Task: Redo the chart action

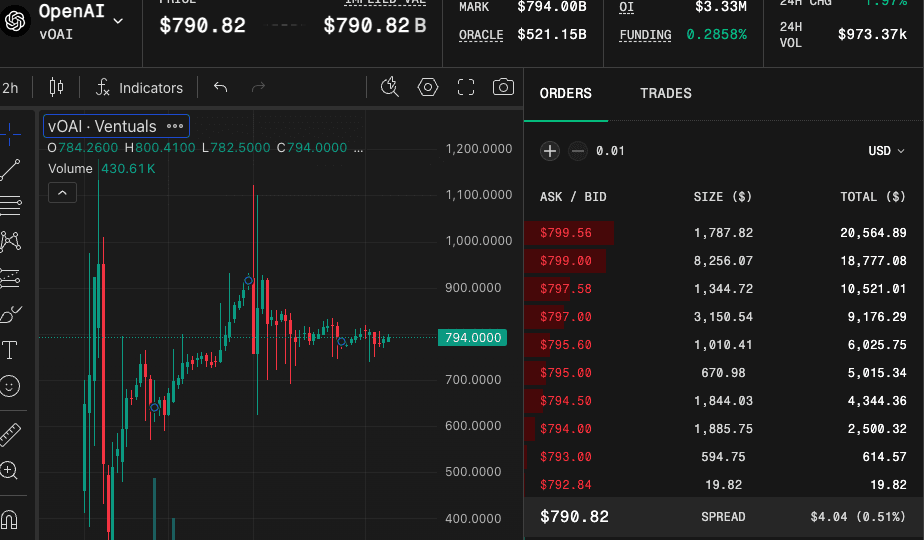Action: click(x=258, y=87)
